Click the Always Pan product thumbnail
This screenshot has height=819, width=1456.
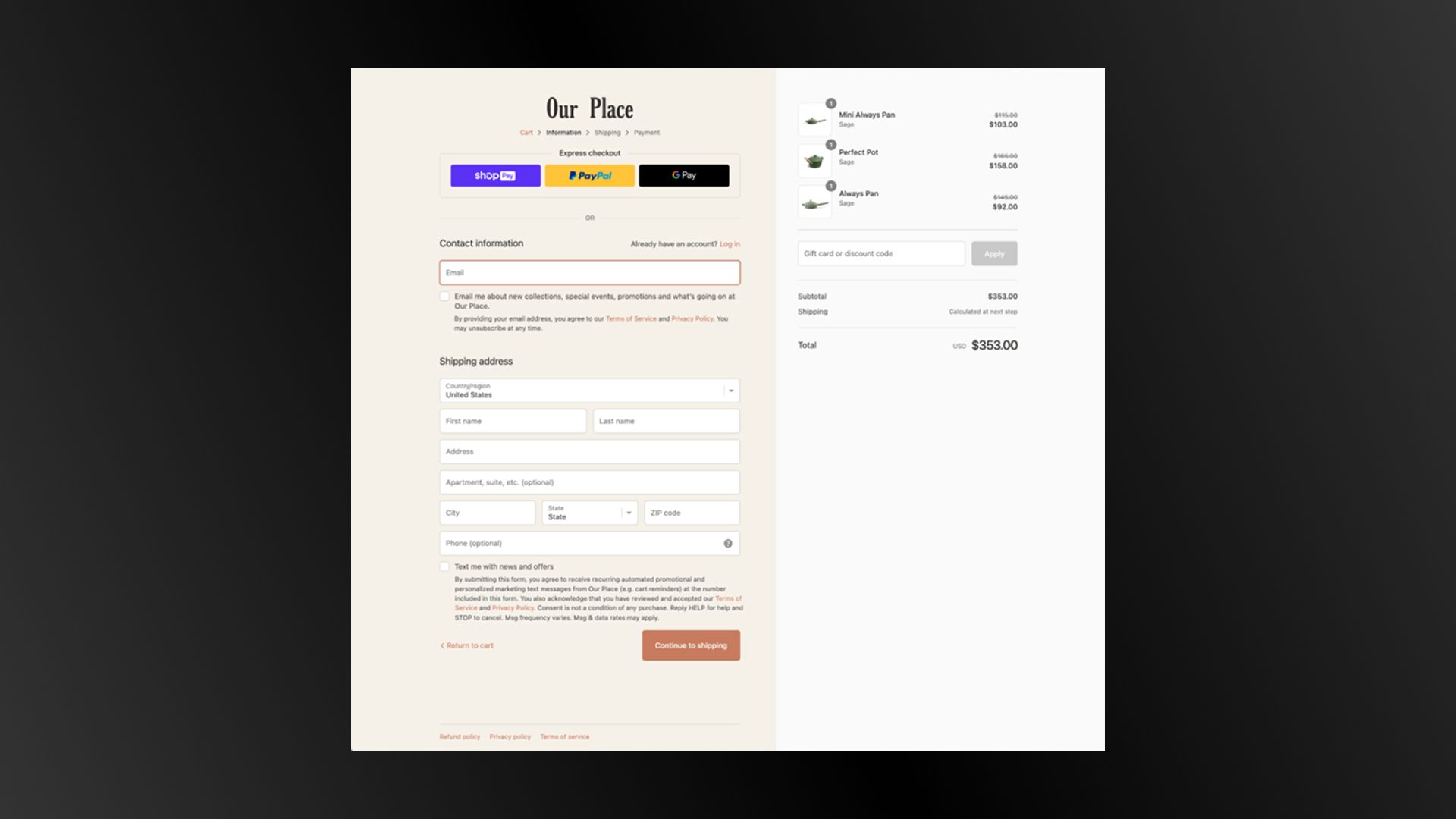[814, 202]
